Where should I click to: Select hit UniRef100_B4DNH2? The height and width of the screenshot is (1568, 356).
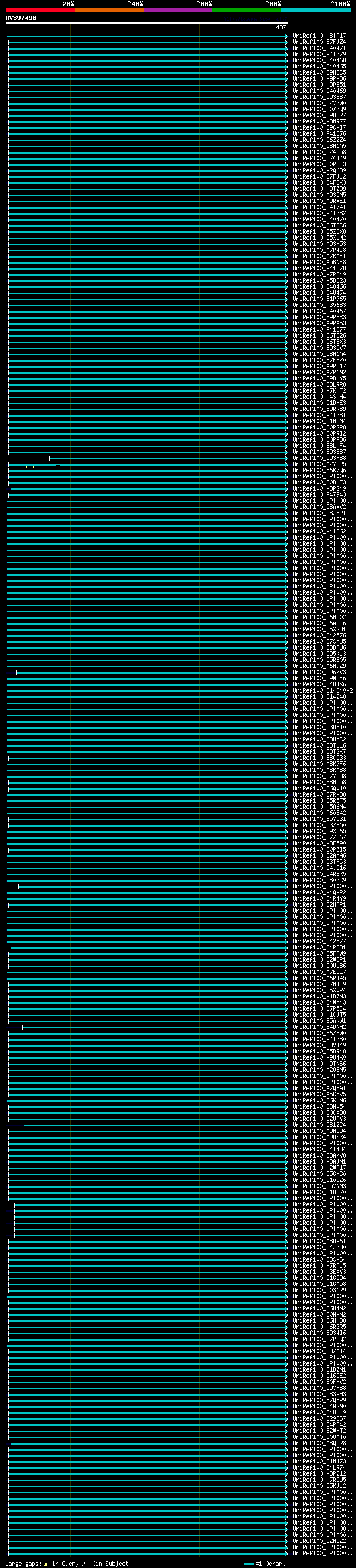coord(319,1027)
